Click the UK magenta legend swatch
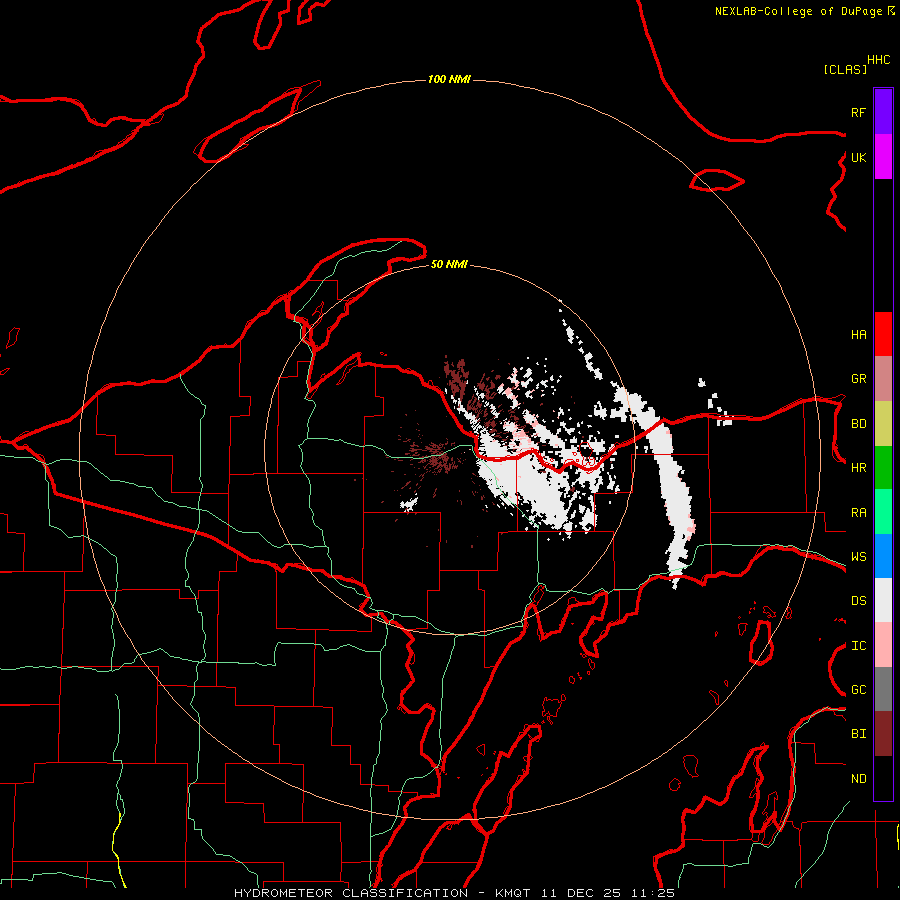The image size is (900, 900). click(883, 157)
